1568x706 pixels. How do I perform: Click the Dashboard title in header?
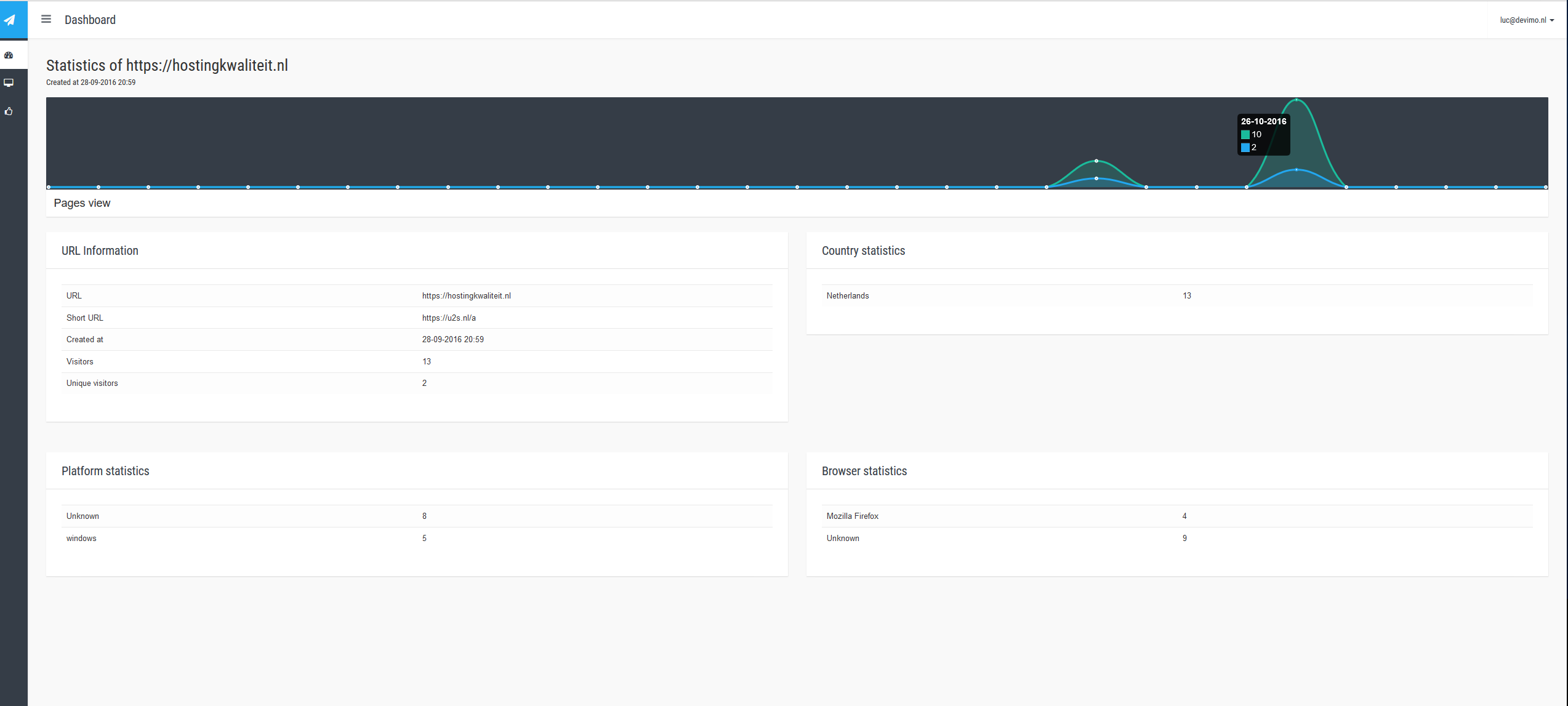point(90,20)
